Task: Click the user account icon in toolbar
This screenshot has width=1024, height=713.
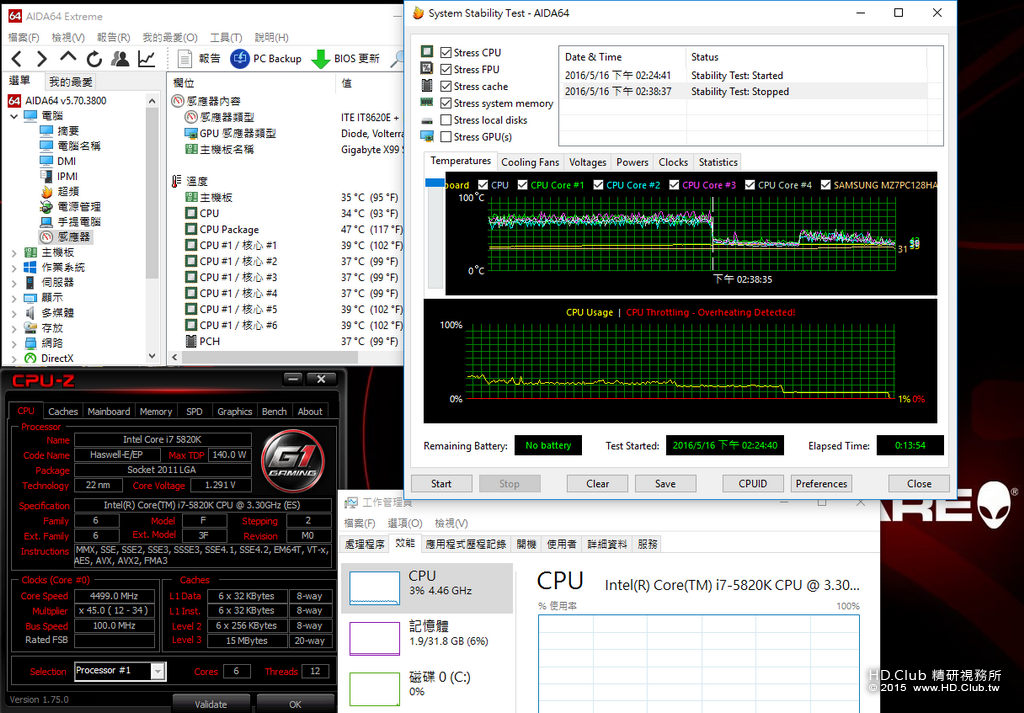Action: click(120, 59)
